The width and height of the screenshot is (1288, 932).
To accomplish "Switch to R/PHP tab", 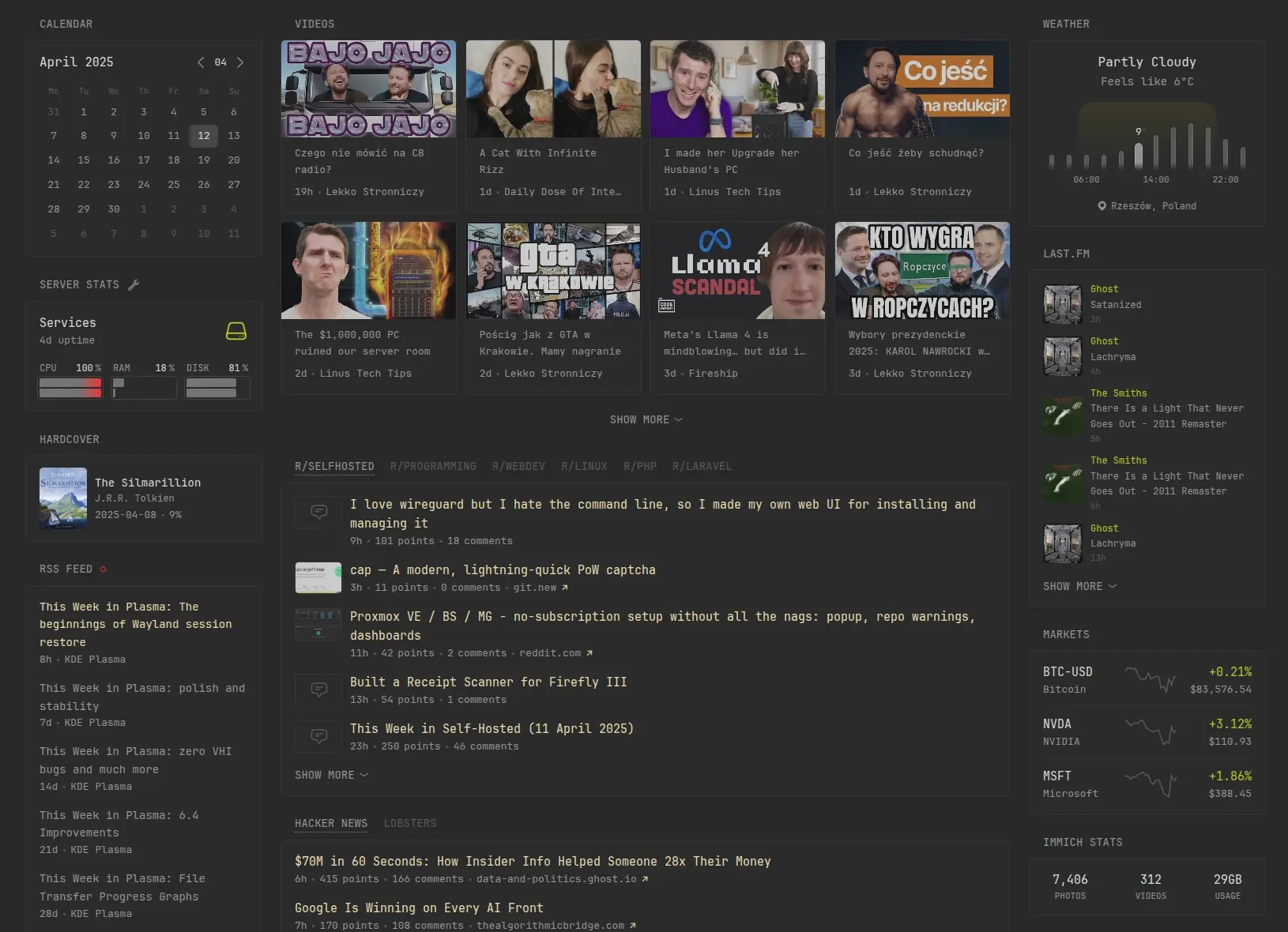I will tap(640, 467).
